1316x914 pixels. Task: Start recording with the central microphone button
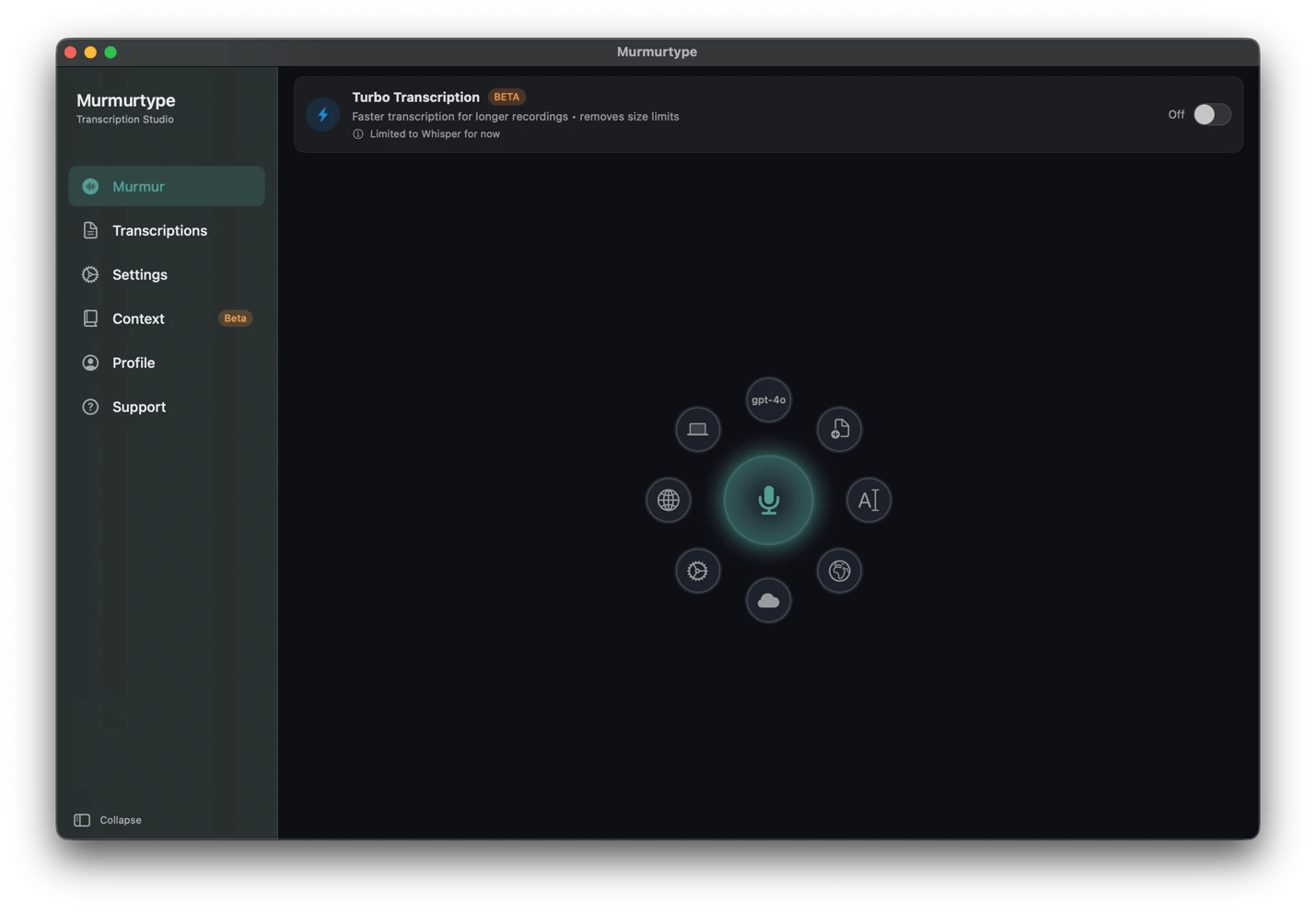[x=768, y=500]
